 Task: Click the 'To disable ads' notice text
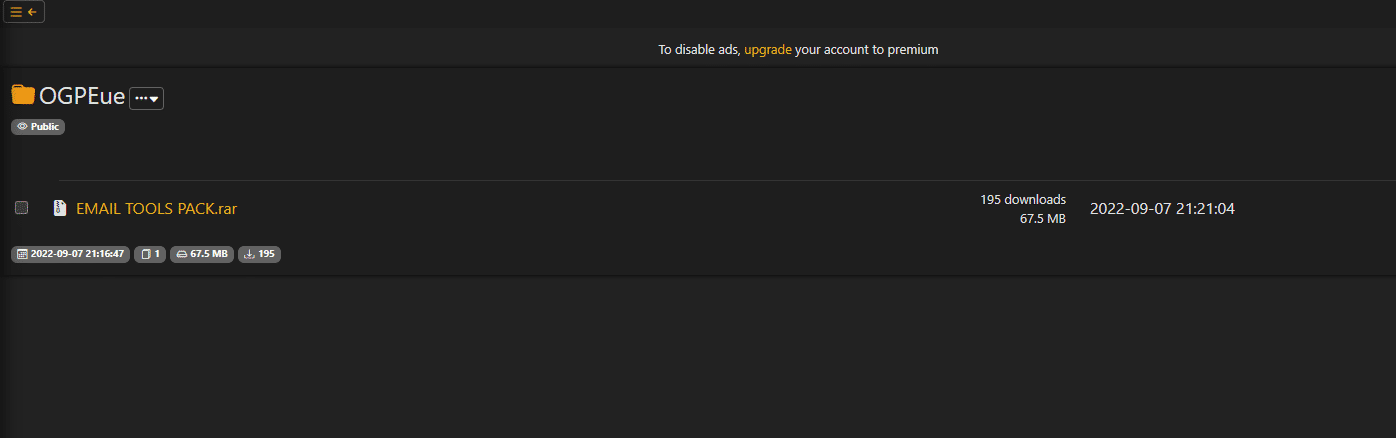(698, 49)
